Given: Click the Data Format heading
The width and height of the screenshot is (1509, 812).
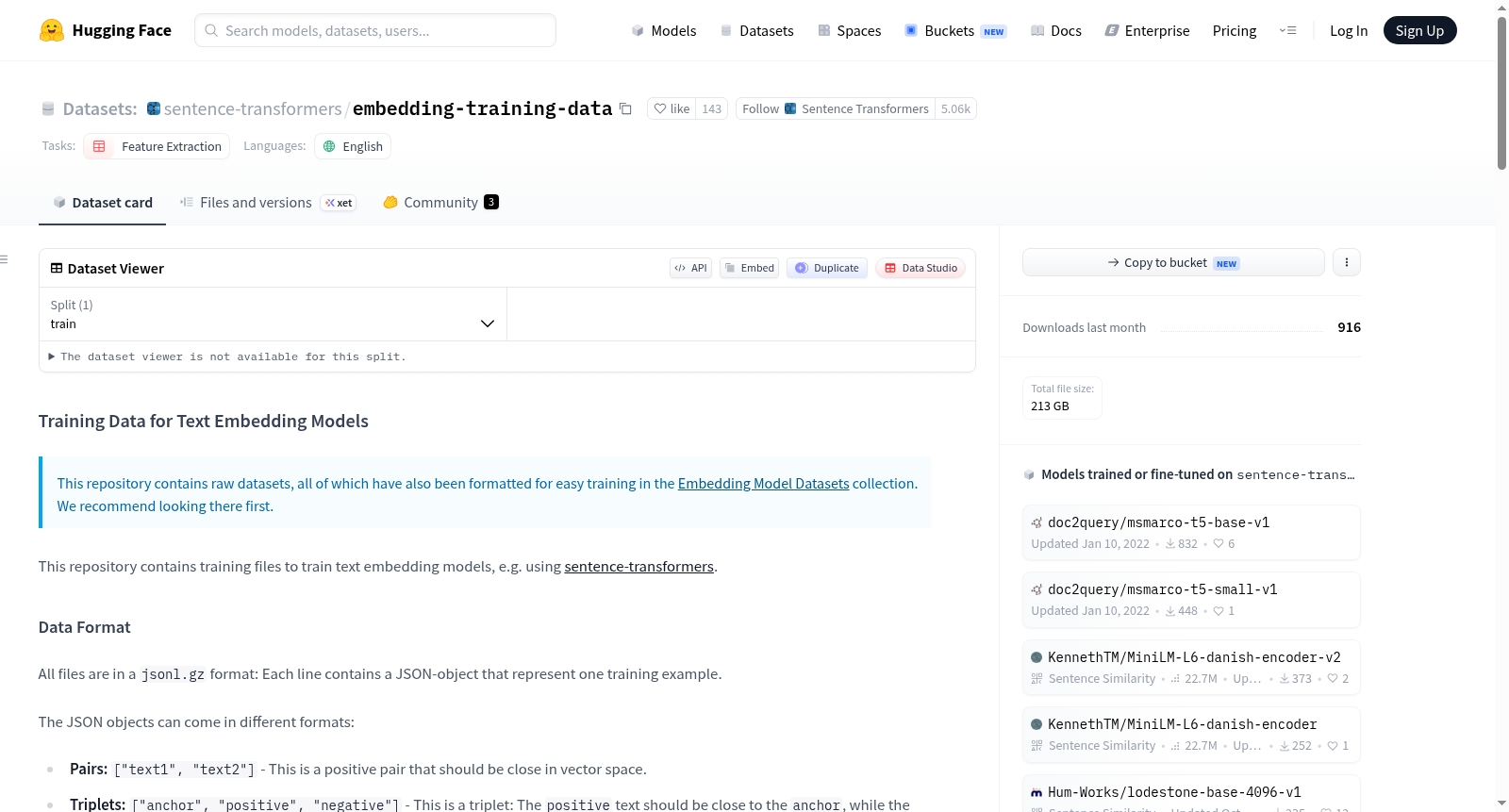Looking at the screenshot, I should coord(84,627).
